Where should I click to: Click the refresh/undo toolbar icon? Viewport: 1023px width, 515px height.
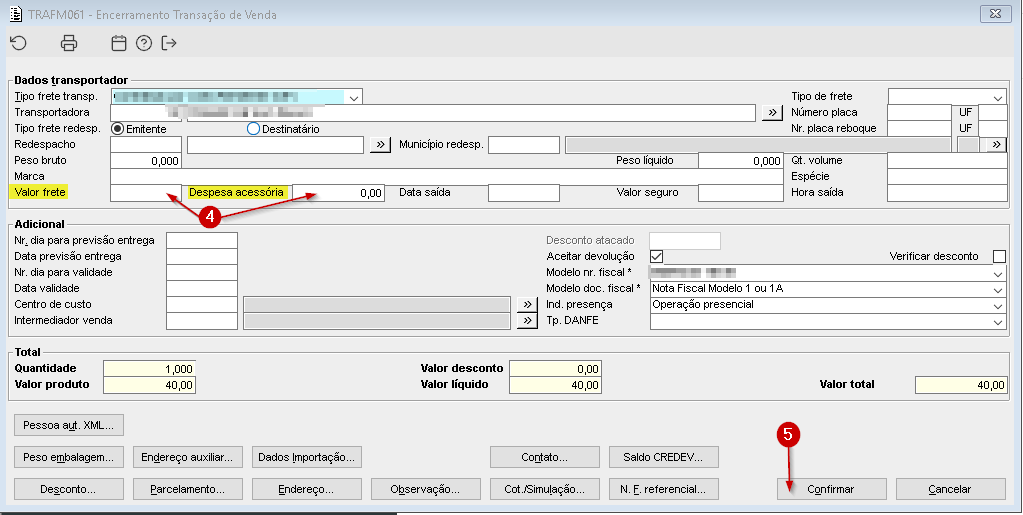pyautogui.click(x=18, y=43)
